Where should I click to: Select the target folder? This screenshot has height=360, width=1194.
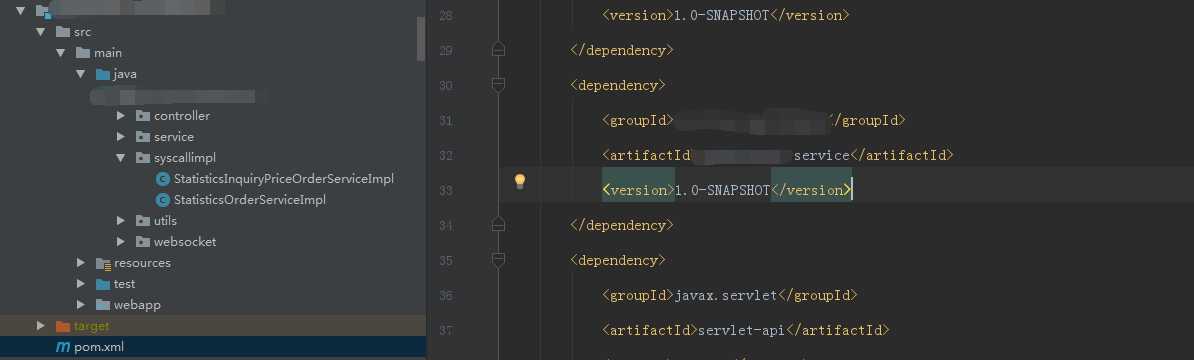(91, 326)
